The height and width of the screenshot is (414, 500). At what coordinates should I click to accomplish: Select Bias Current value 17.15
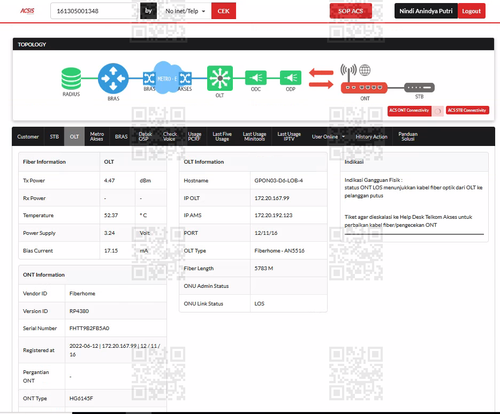tap(111, 251)
